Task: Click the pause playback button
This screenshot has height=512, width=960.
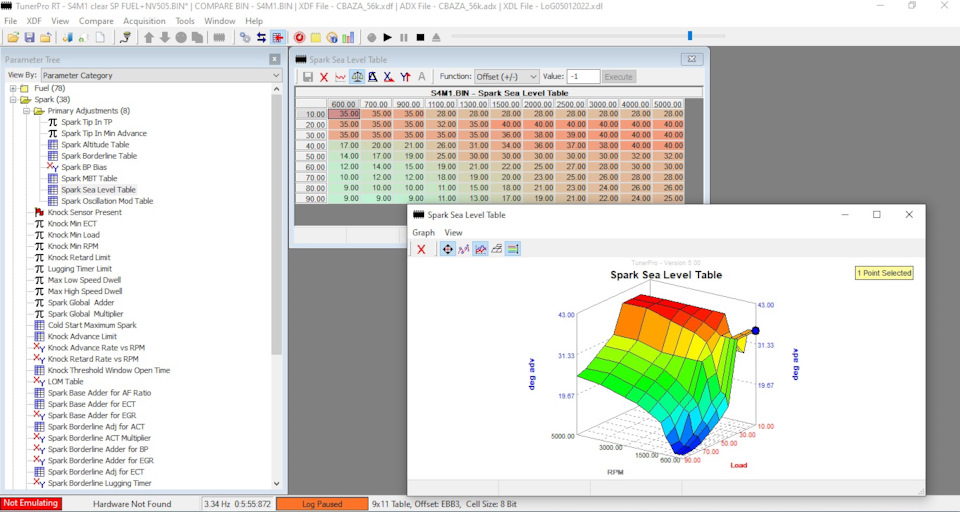Action: 404,37
